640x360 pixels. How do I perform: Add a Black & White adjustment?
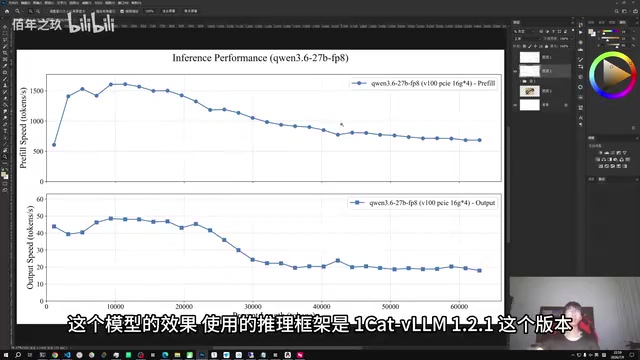point(609,160)
